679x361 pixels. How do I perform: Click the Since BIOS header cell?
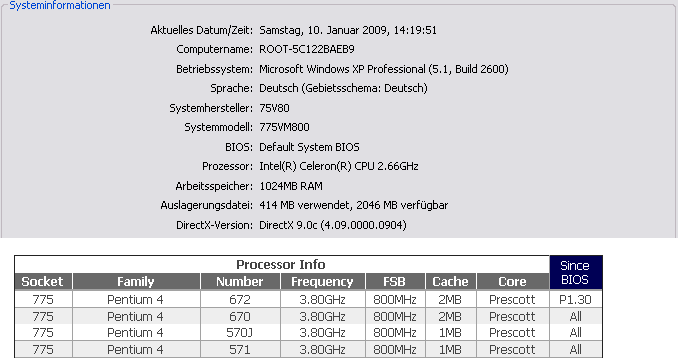pyautogui.click(x=576, y=273)
